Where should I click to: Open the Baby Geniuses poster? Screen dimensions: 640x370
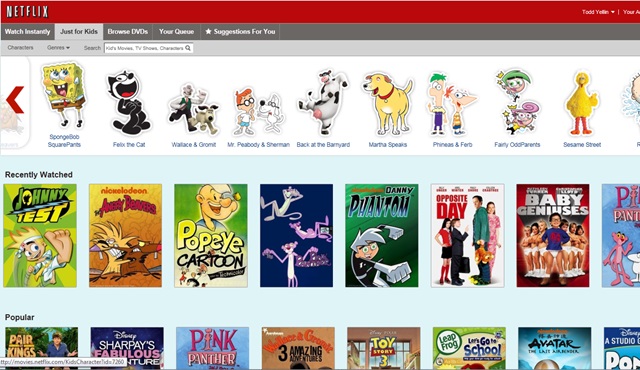[553, 235]
